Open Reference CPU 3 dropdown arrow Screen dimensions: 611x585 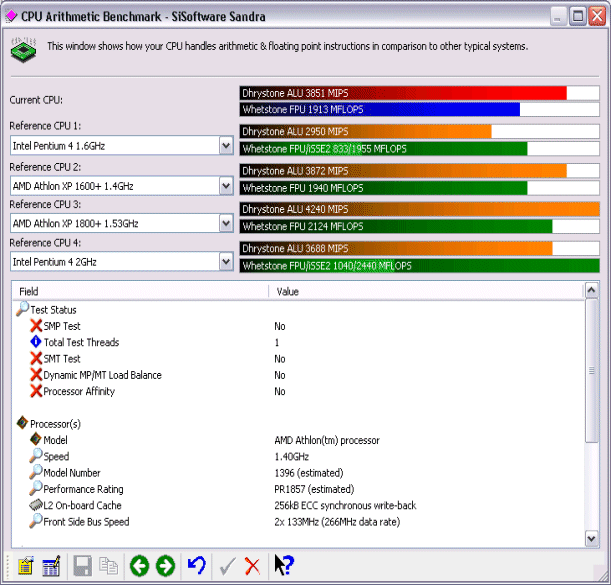[x=226, y=223]
